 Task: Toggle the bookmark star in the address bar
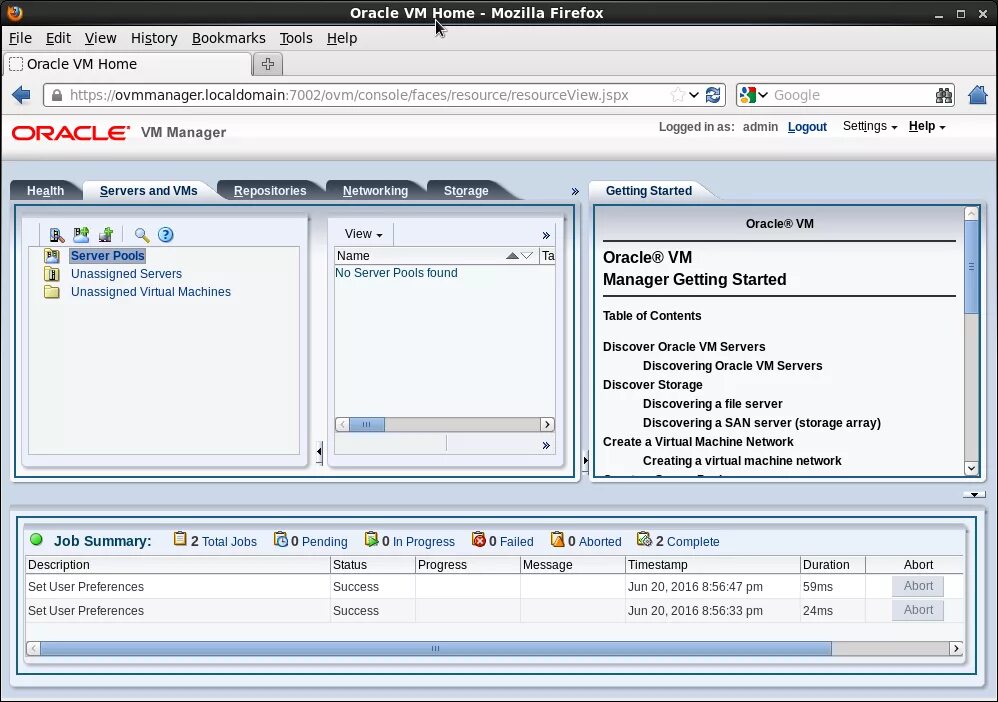(677, 95)
